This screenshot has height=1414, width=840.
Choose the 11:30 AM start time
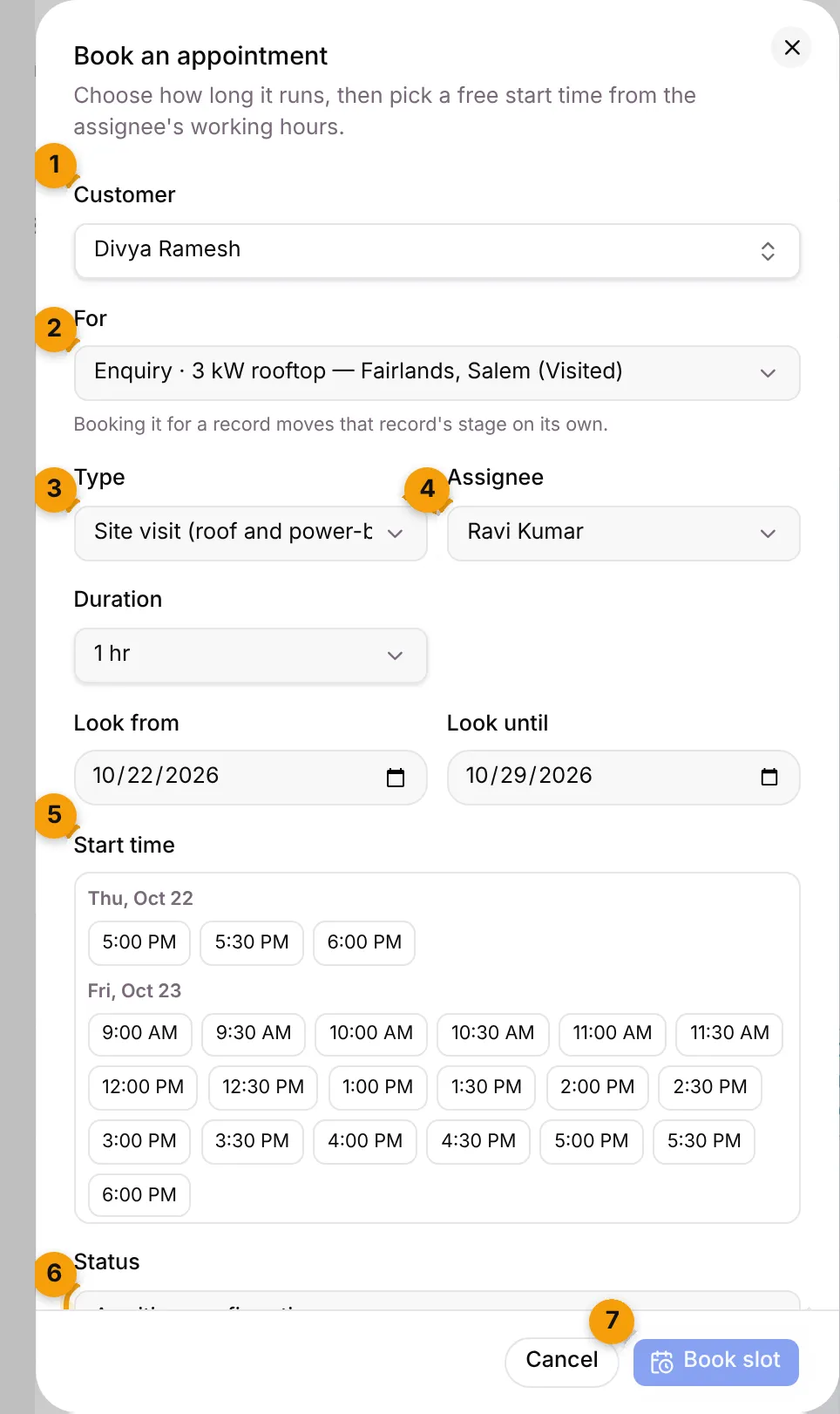click(x=729, y=1034)
